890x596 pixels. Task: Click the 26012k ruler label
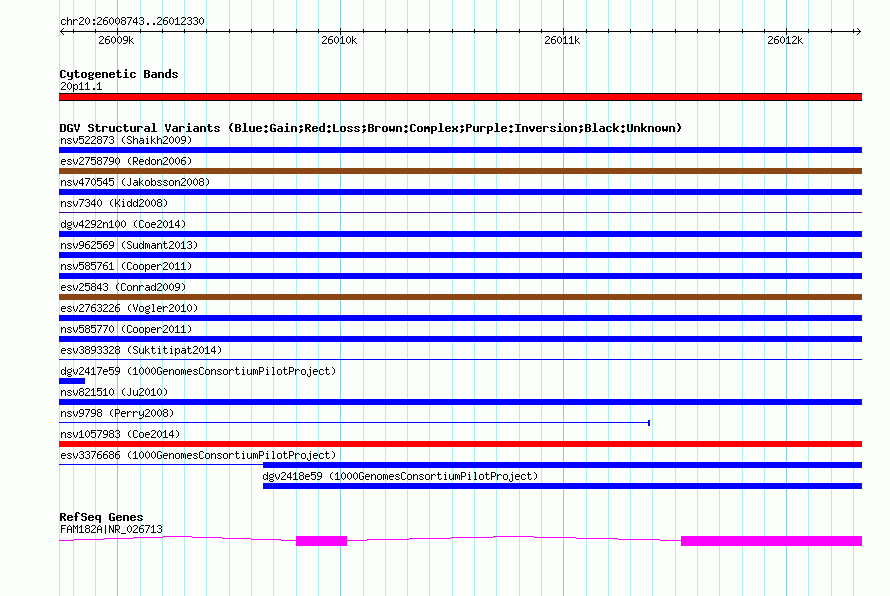click(786, 40)
